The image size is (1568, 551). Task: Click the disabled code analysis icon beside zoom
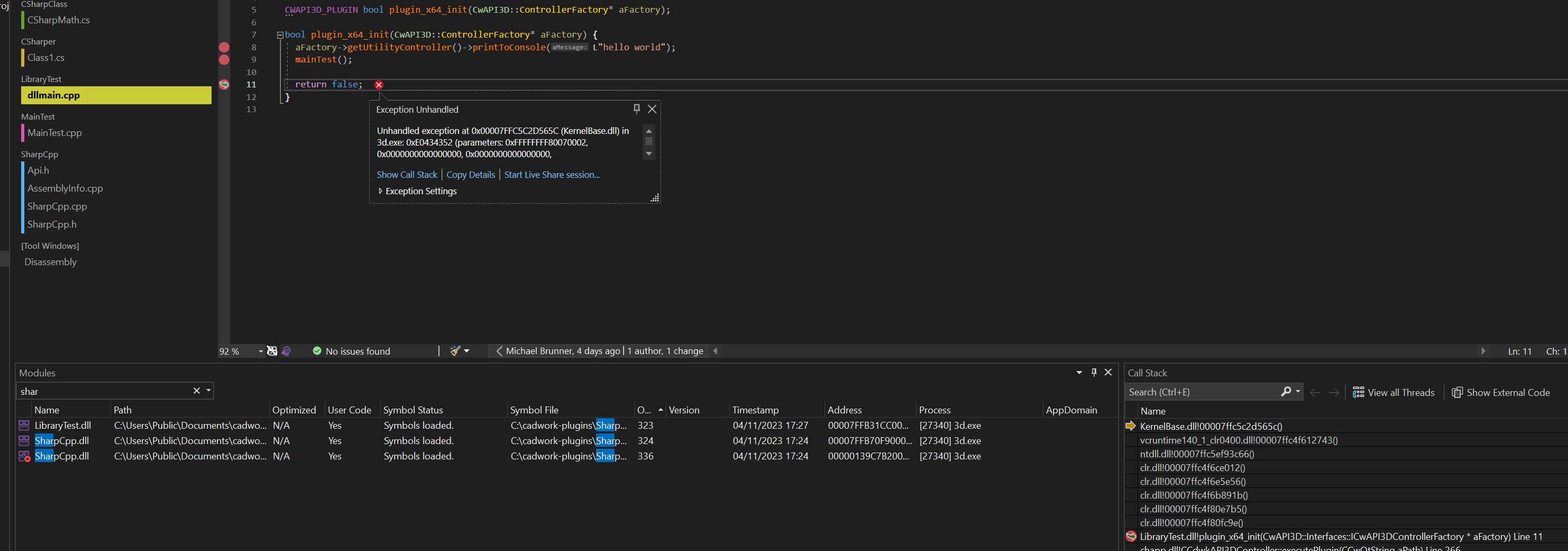272,351
